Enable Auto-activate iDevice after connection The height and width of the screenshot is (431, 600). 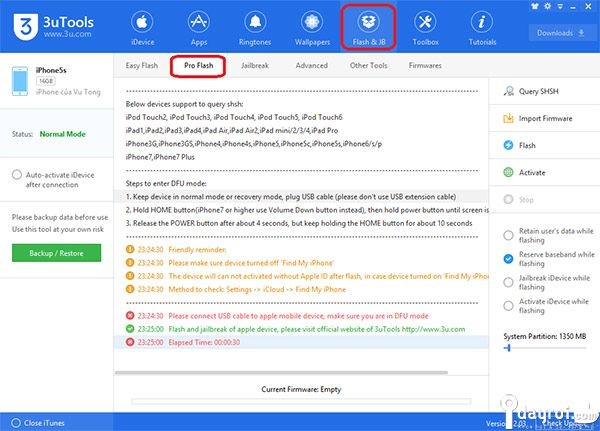tap(17, 175)
